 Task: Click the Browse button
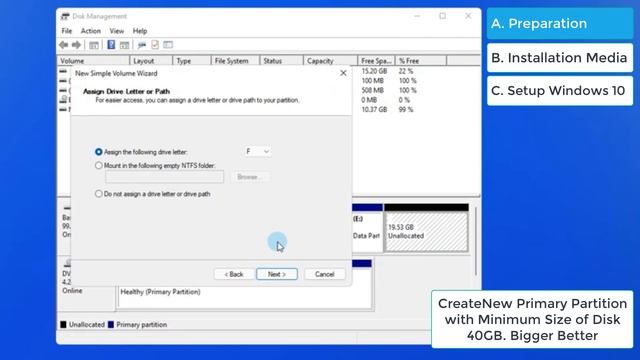pos(250,177)
